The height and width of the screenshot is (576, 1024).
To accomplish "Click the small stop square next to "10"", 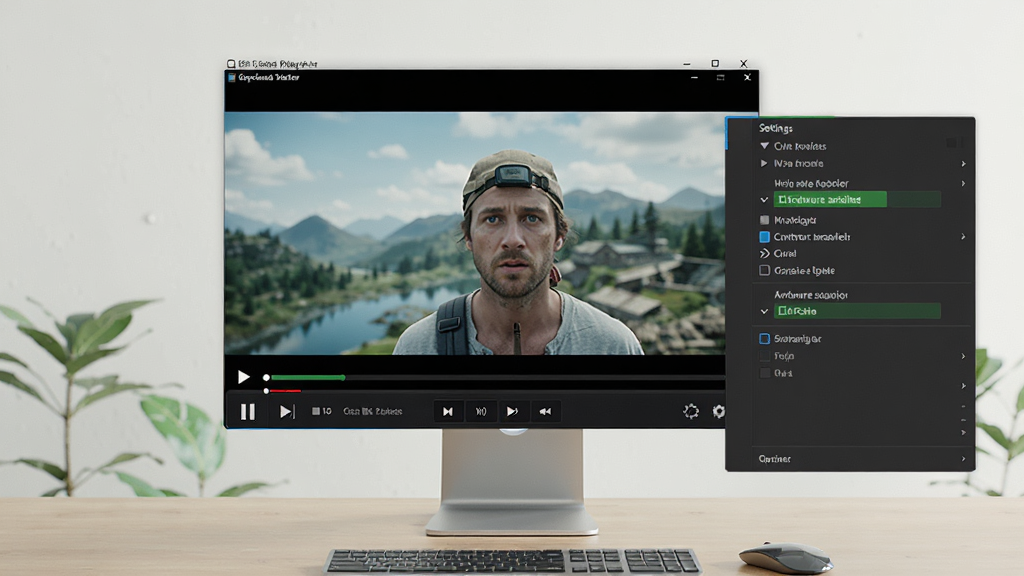I will 316,411.
